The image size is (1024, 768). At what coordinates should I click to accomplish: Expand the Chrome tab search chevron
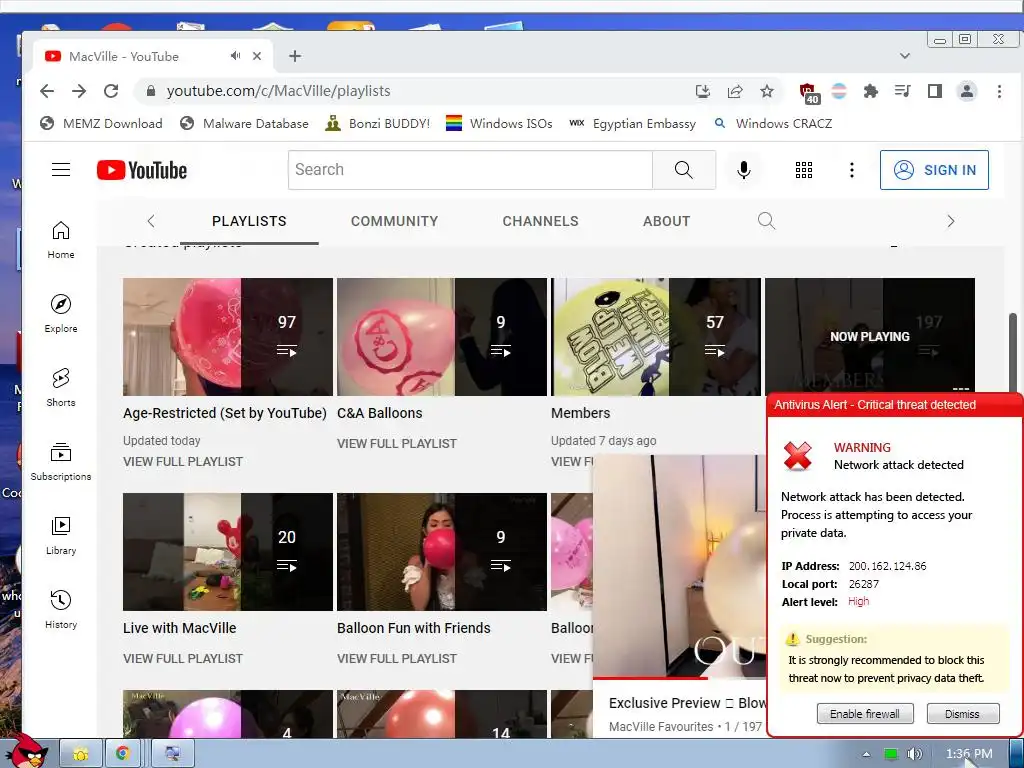click(x=904, y=56)
